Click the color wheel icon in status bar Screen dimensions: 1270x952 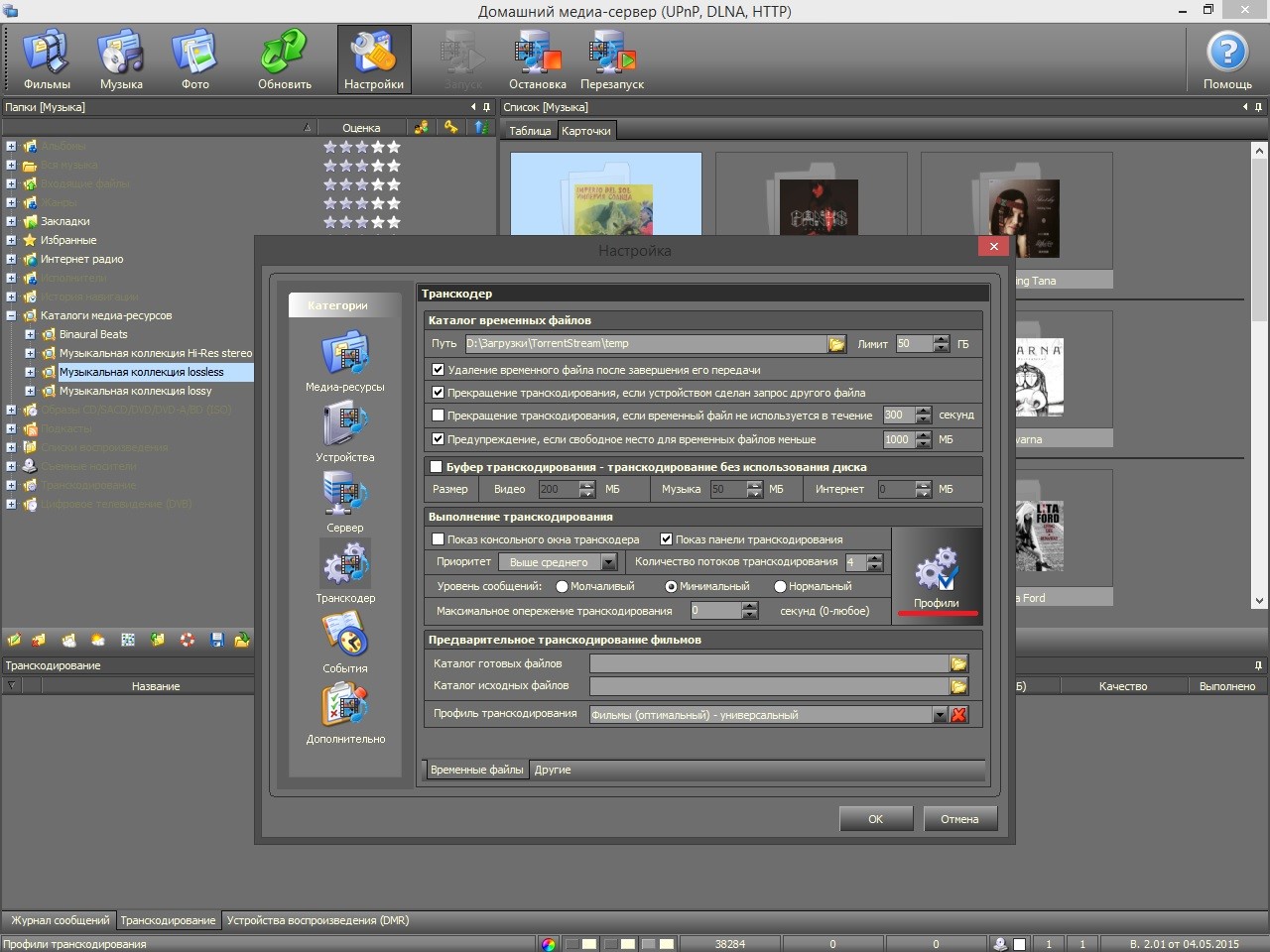coord(549,944)
